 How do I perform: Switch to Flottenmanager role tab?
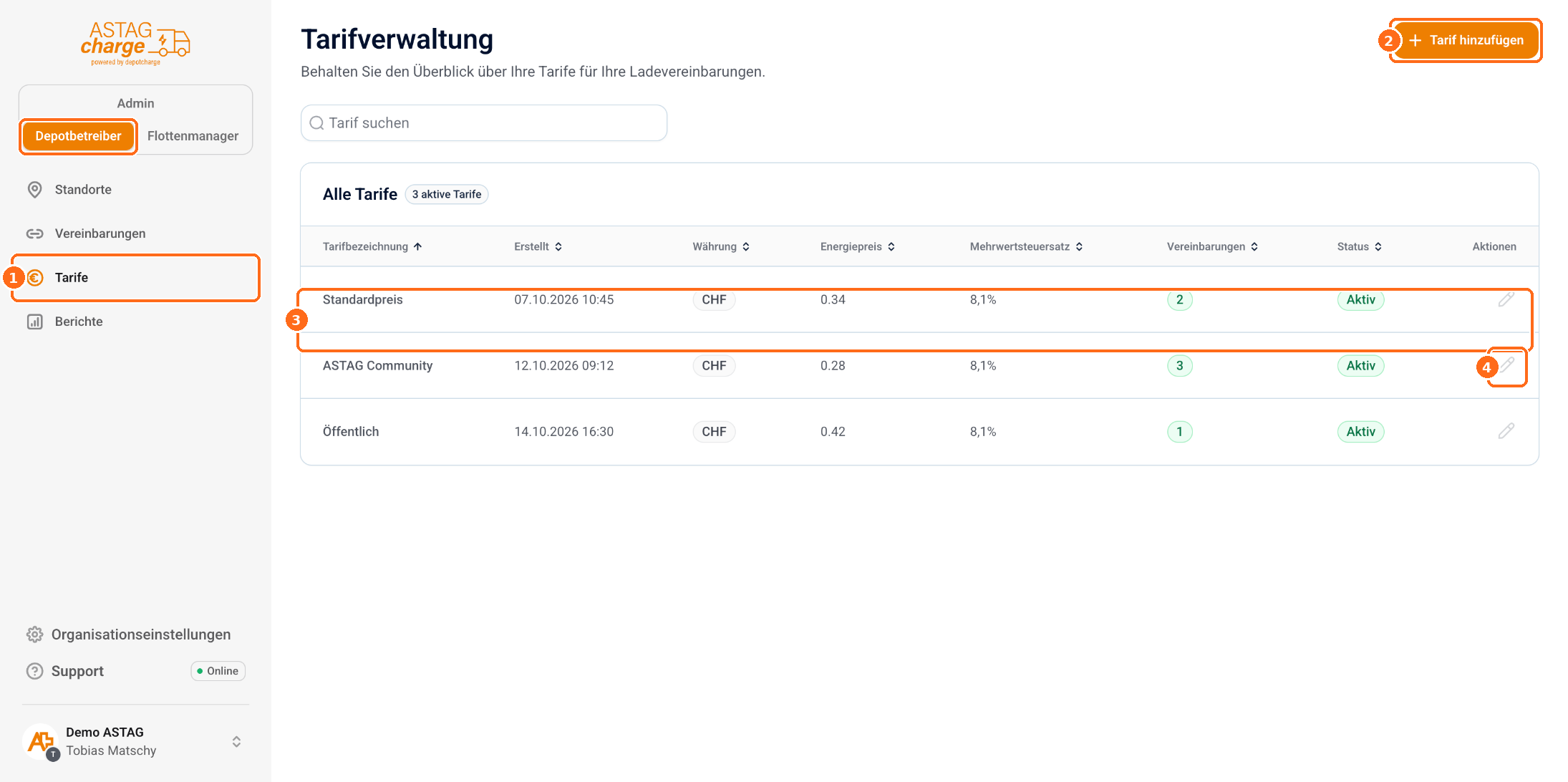[x=193, y=136]
